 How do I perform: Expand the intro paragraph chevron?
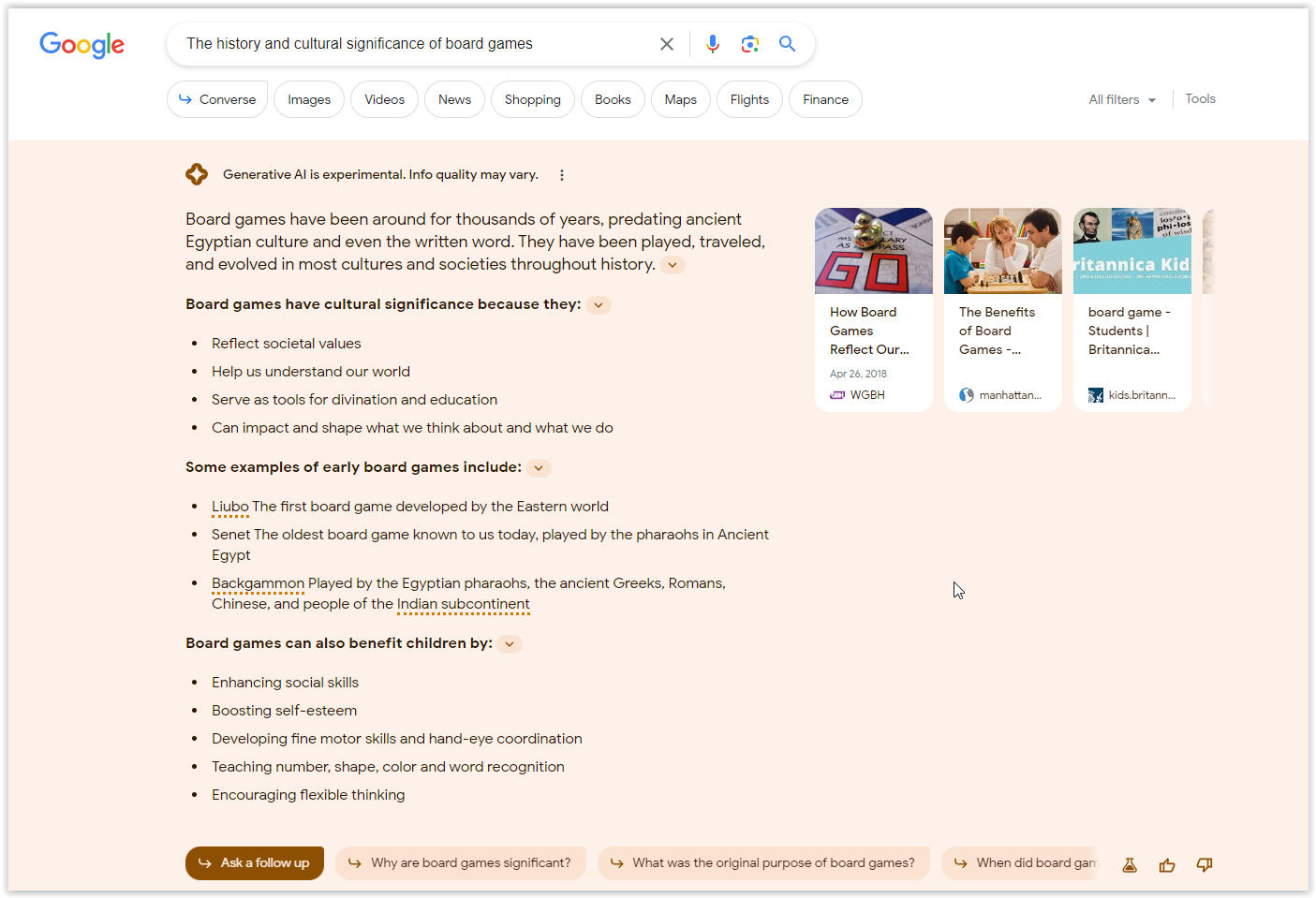point(672,264)
